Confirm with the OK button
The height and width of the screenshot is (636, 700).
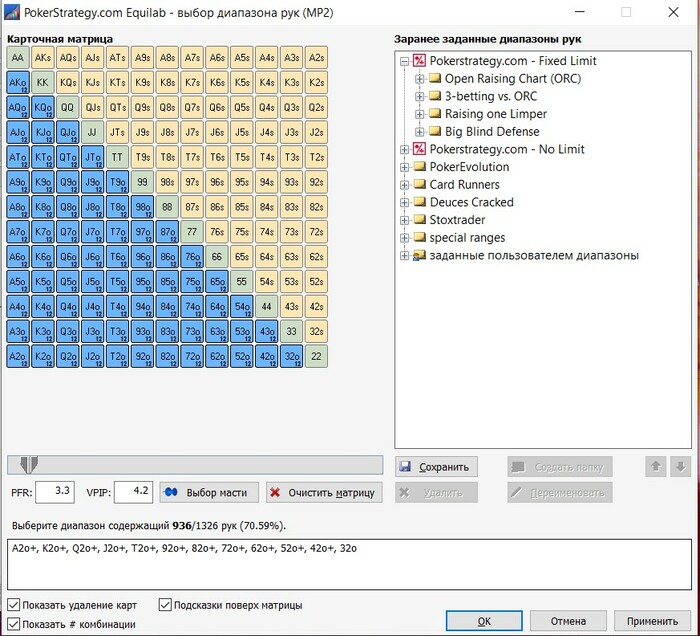point(484,621)
